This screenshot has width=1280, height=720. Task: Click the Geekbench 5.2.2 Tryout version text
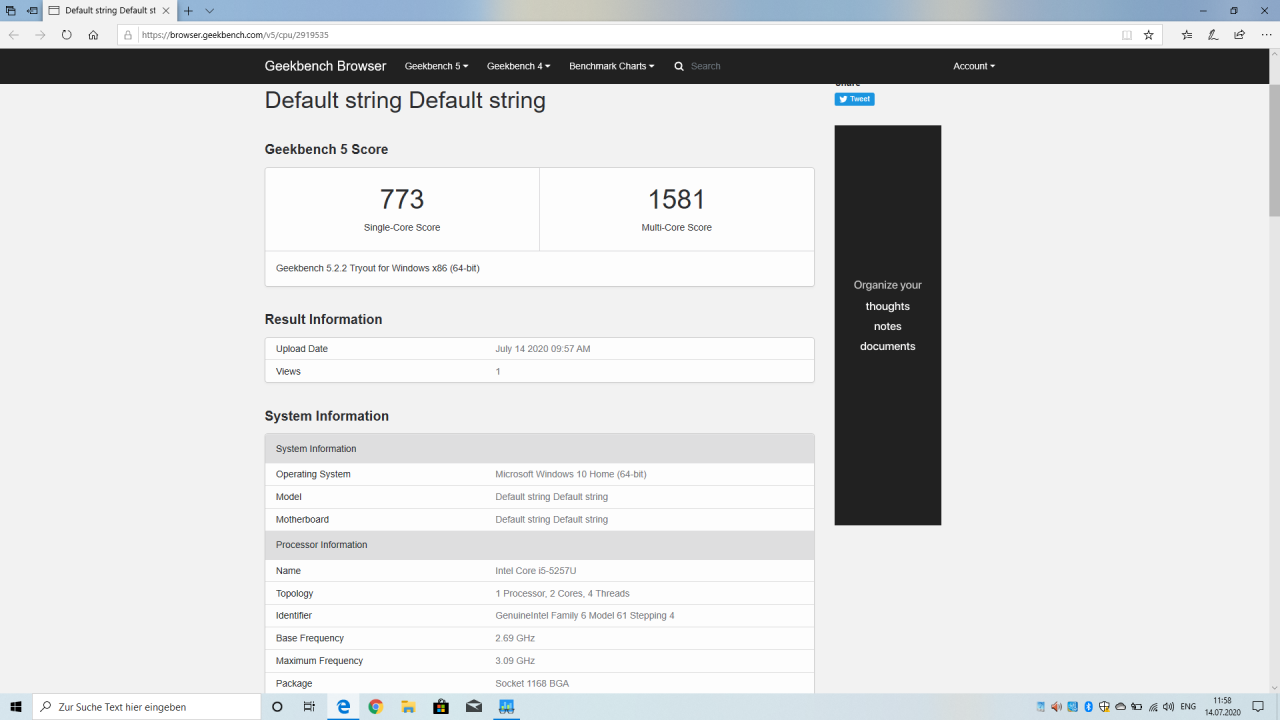coord(378,268)
